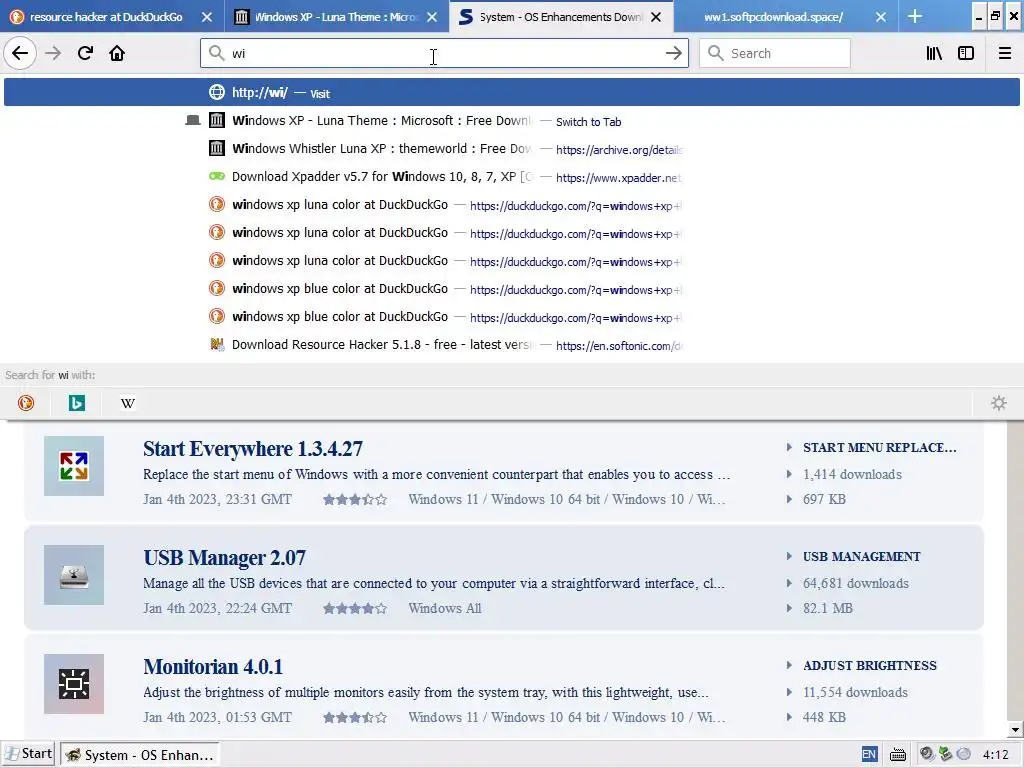Open a new tab with plus button
1024x768 pixels.
pyautogui.click(x=915, y=16)
